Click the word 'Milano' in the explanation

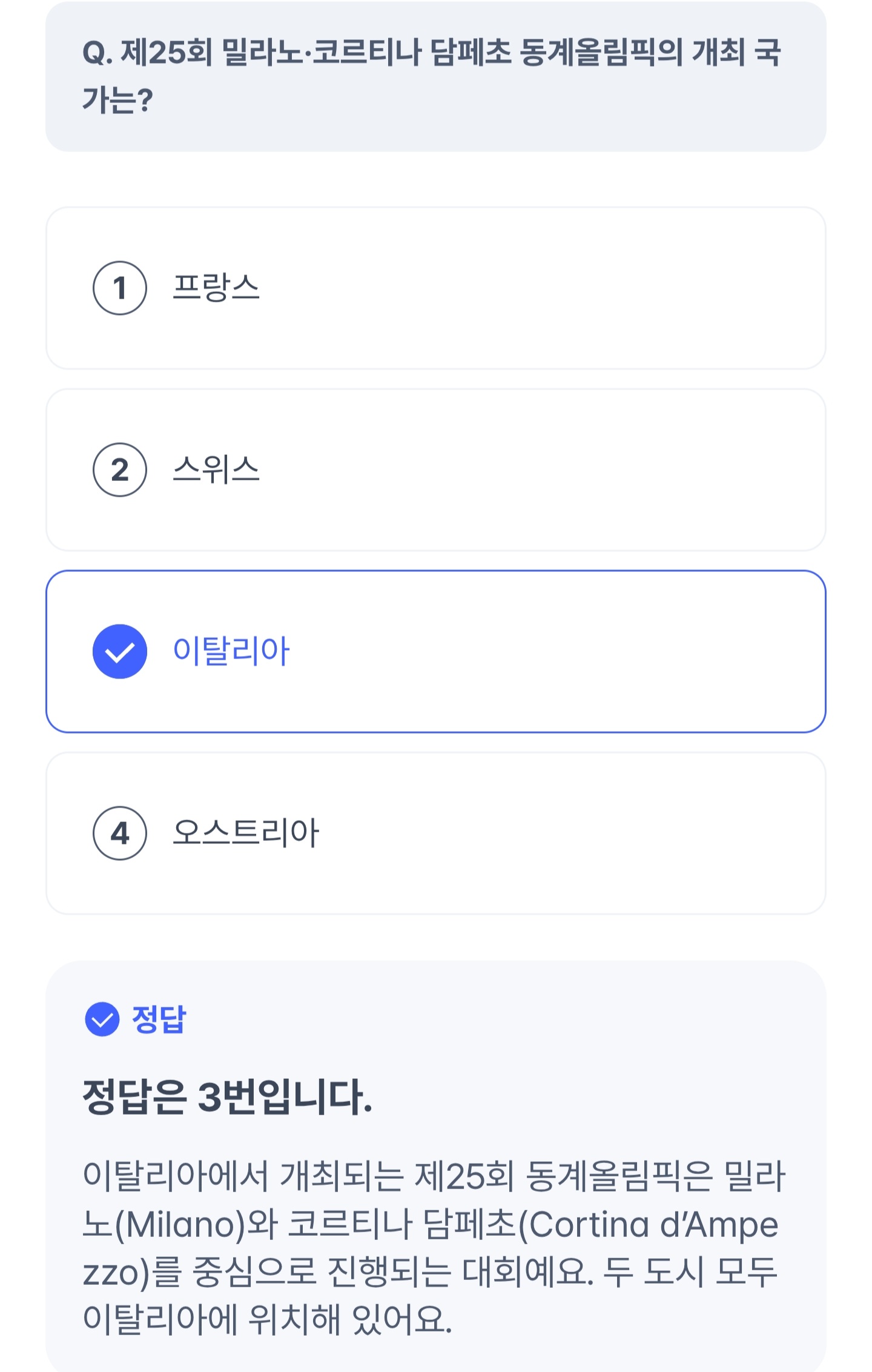(180, 1225)
